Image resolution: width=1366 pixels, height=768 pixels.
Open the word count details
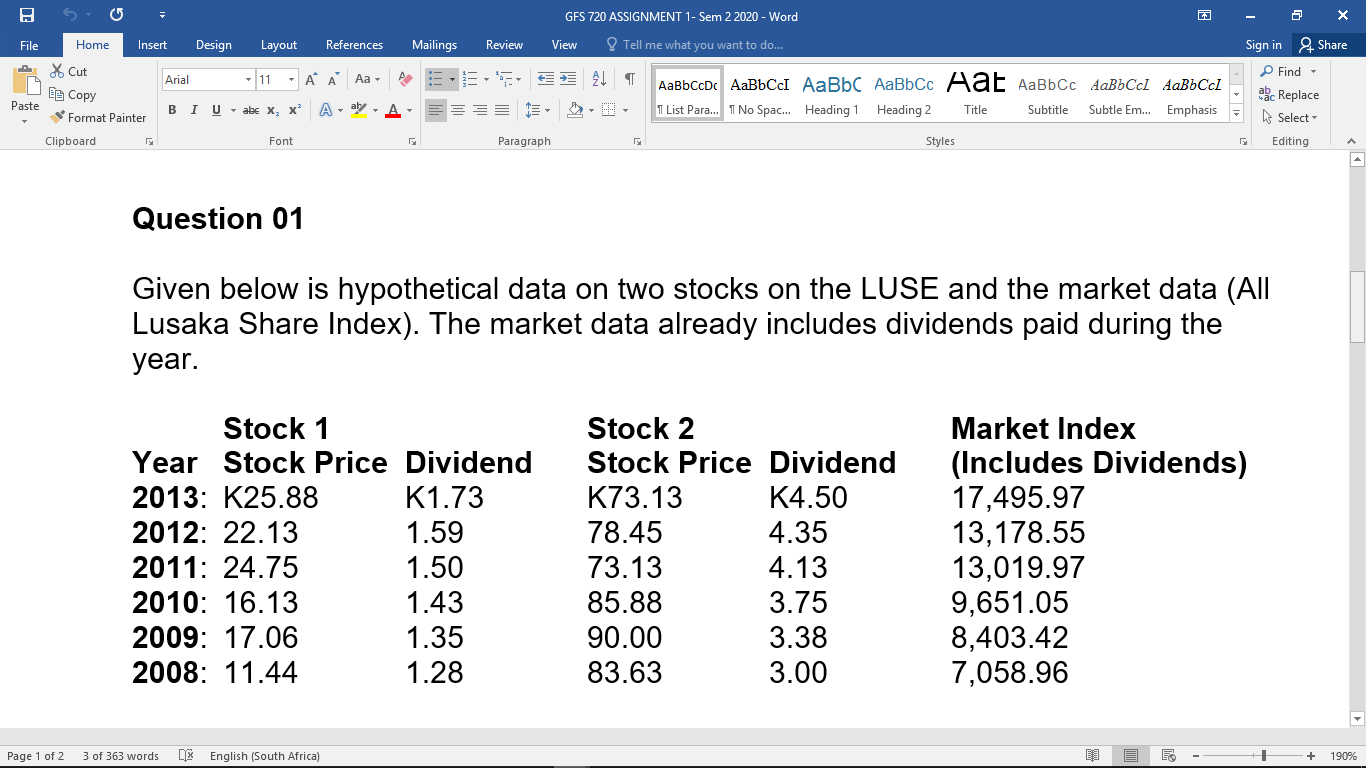click(x=118, y=756)
